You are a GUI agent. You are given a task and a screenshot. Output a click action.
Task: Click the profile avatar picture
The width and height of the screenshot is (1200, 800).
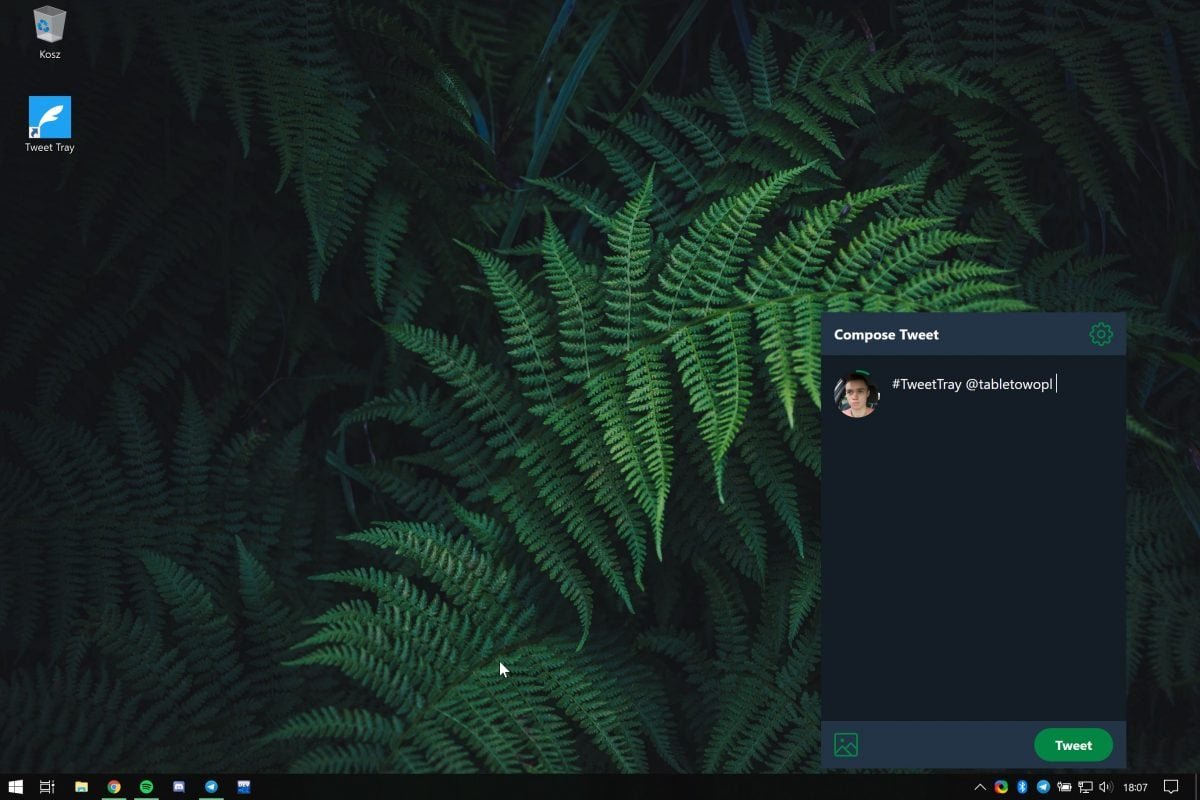(x=857, y=394)
